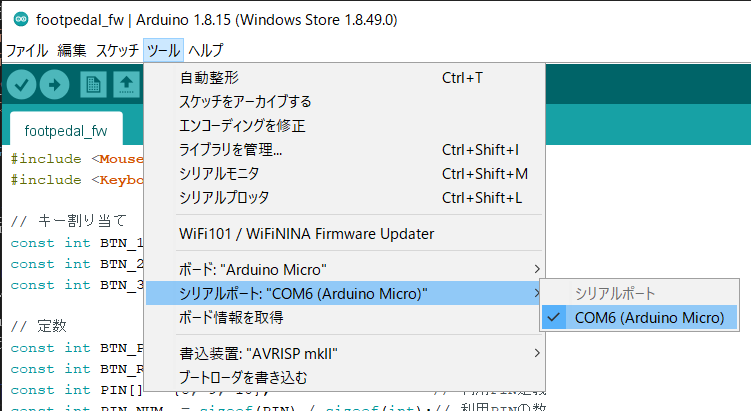This screenshot has height=411, width=751.
Task: Click the Upload arrow toolbar icon
Action: 55,85
